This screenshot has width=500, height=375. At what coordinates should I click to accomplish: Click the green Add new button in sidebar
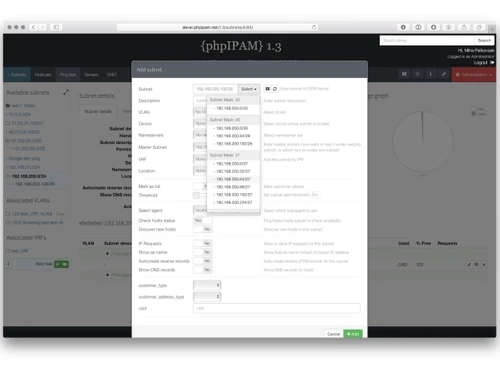pos(61,264)
